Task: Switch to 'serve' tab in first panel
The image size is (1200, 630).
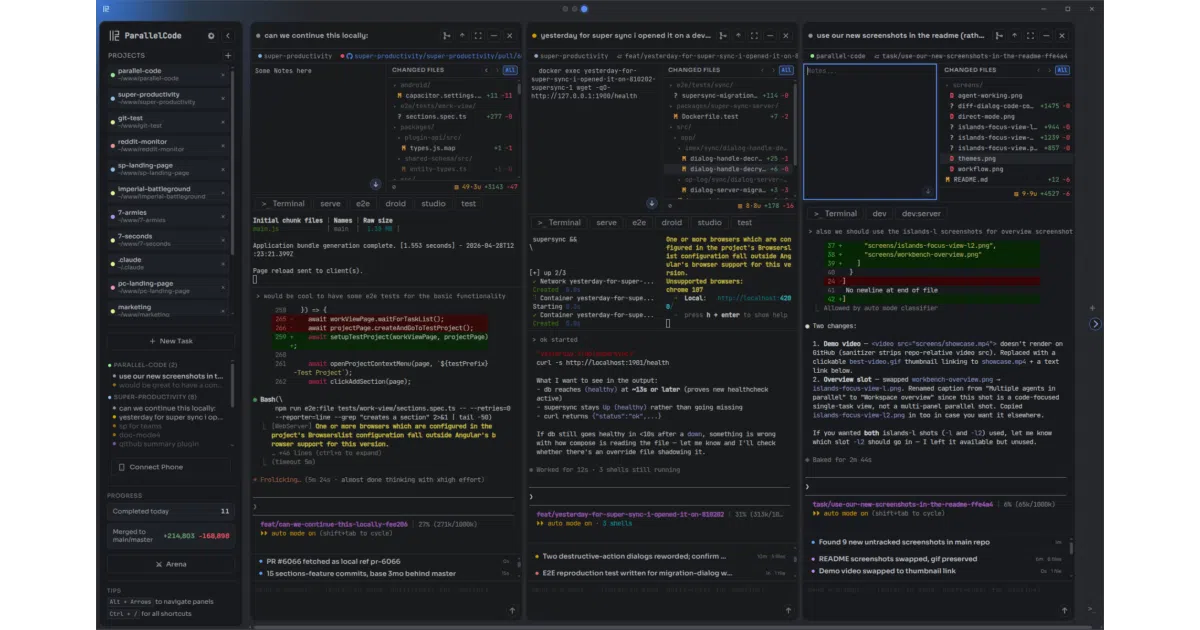Action: click(x=330, y=204)
